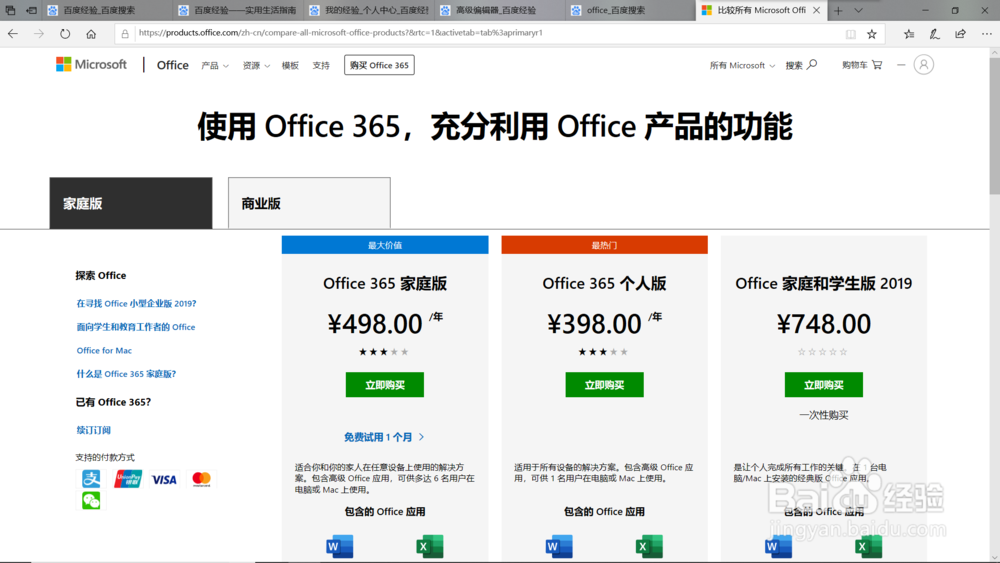This screenshot has height=563, width=1000.
Task: Click the 最大价值 banner label
Action: pyautogui.click(x=385, y=245)
